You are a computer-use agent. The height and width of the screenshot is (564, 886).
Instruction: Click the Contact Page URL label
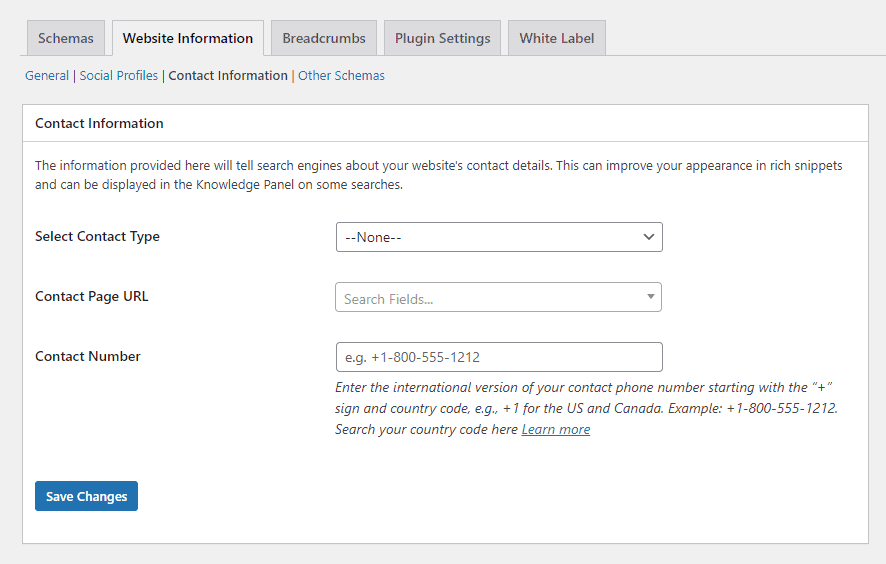(91, 297)
